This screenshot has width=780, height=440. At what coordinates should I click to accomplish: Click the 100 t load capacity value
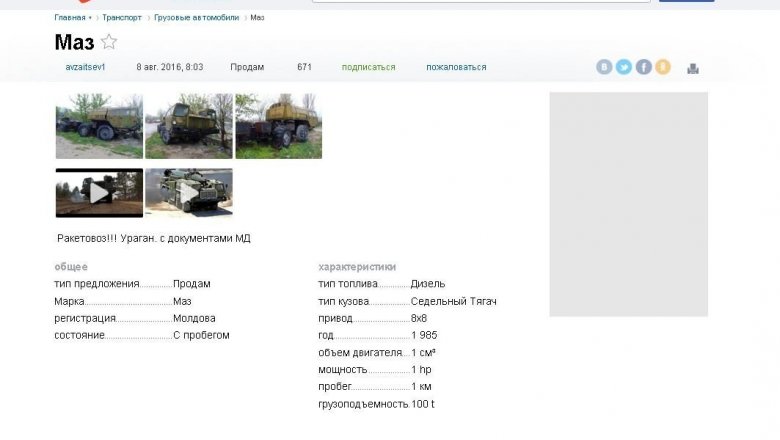pyautogui.click(x=423, y=404)
